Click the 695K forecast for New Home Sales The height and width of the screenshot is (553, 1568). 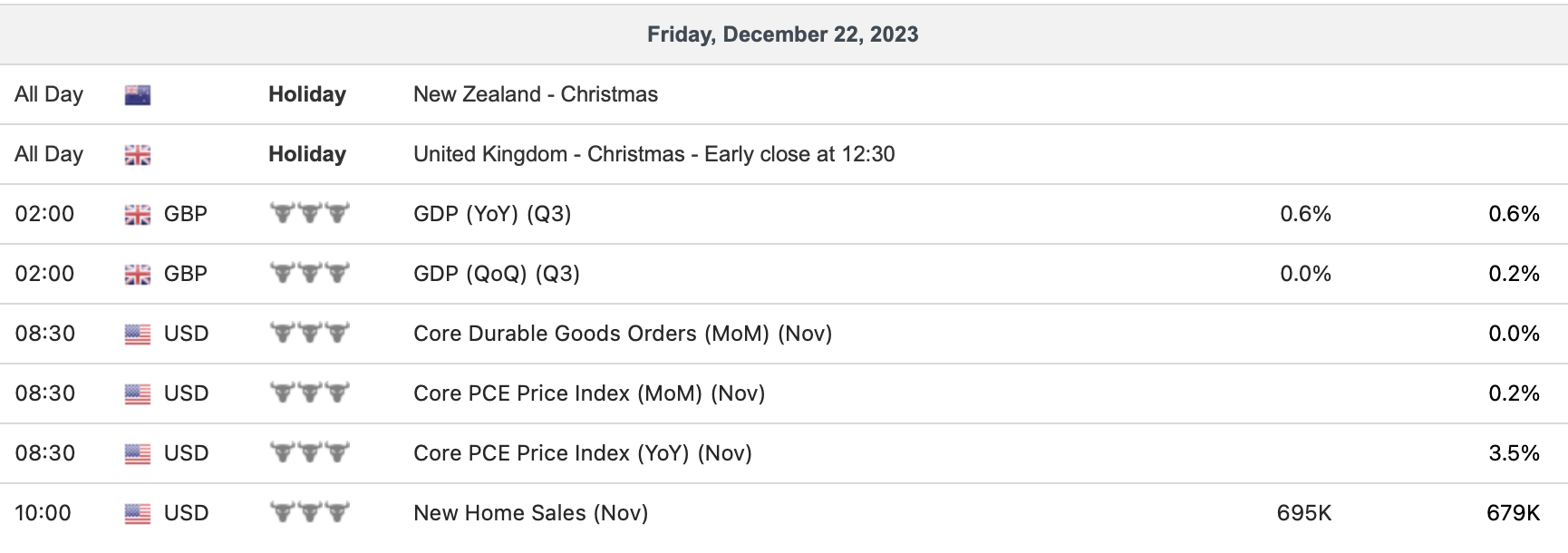pos(1303,513)
